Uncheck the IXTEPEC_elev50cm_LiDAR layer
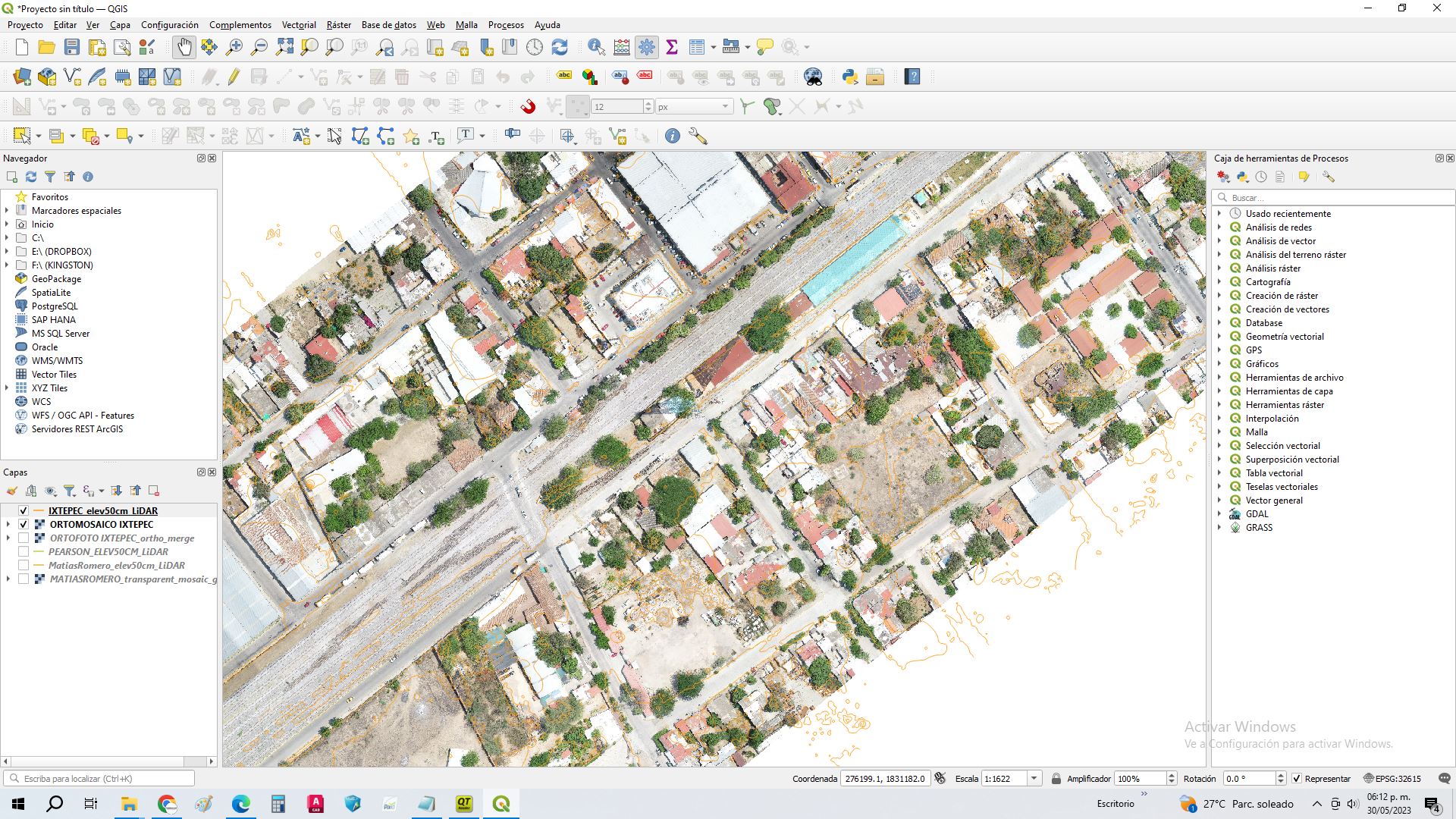 click(x=24, y=511)
